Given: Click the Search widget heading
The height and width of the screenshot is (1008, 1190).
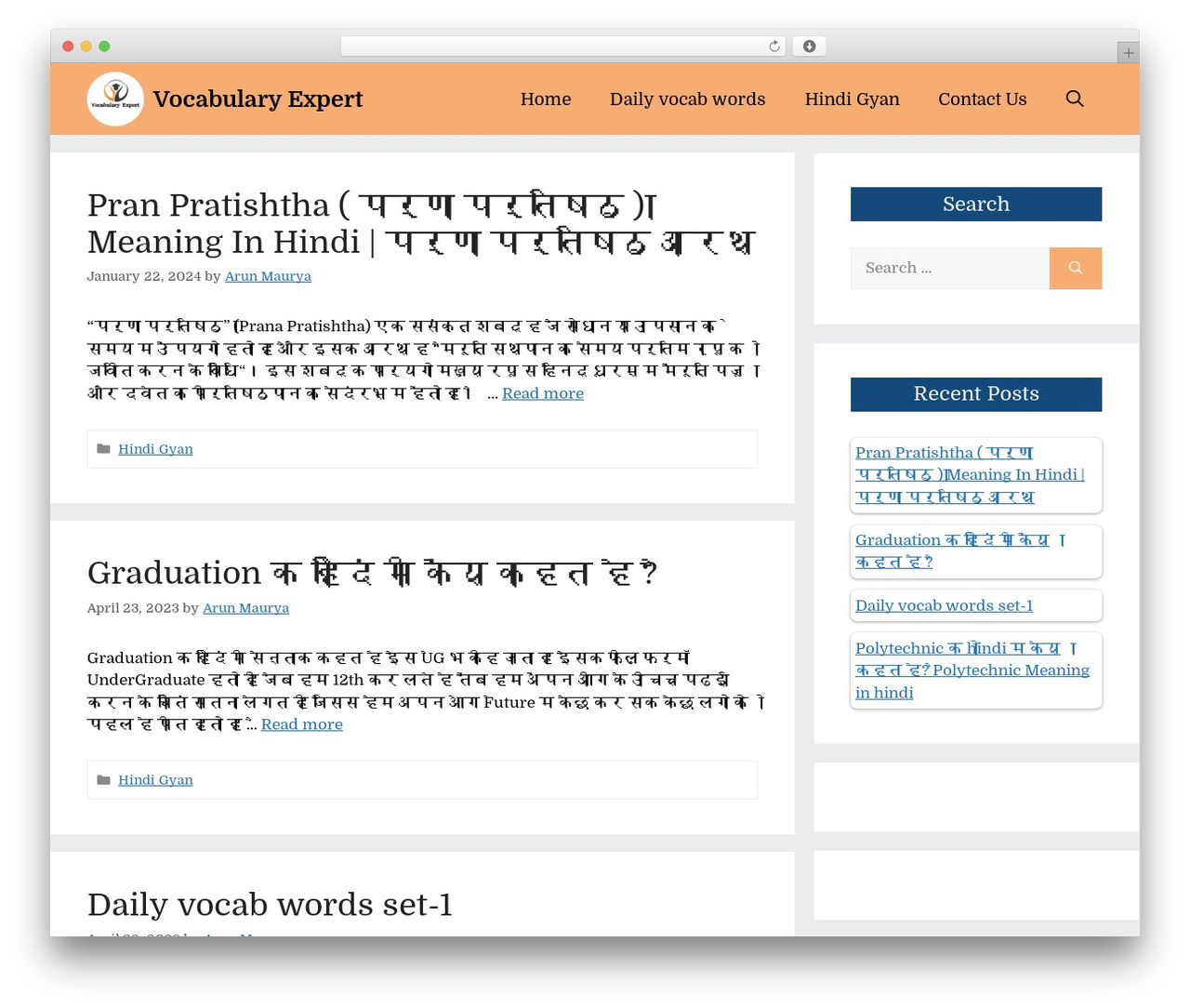Looking at the screenshot, I should click(x=976, y=205).
